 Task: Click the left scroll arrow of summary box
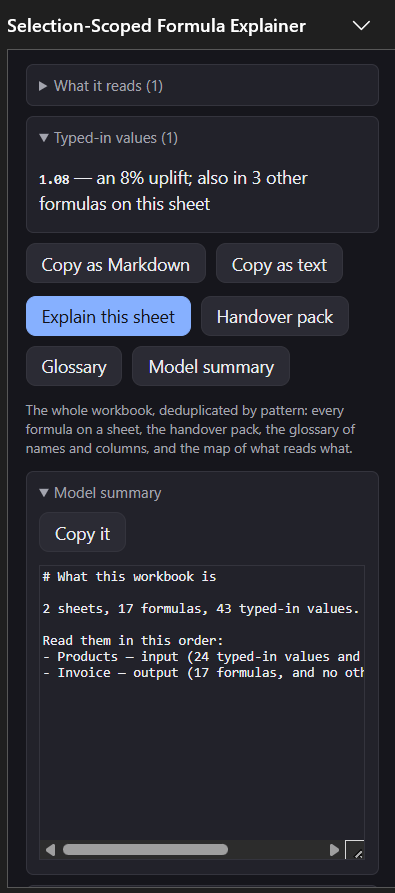click(50, 850)
